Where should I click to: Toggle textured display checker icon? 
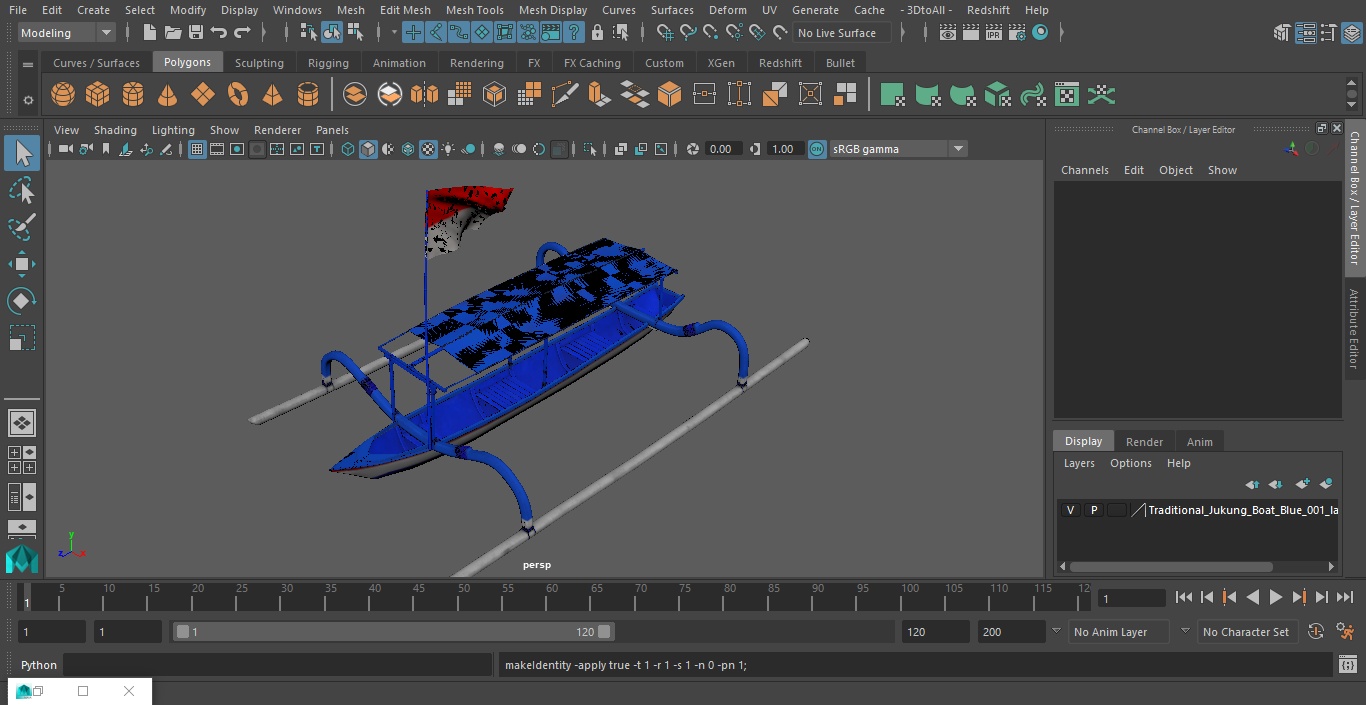tap(428, 149)
